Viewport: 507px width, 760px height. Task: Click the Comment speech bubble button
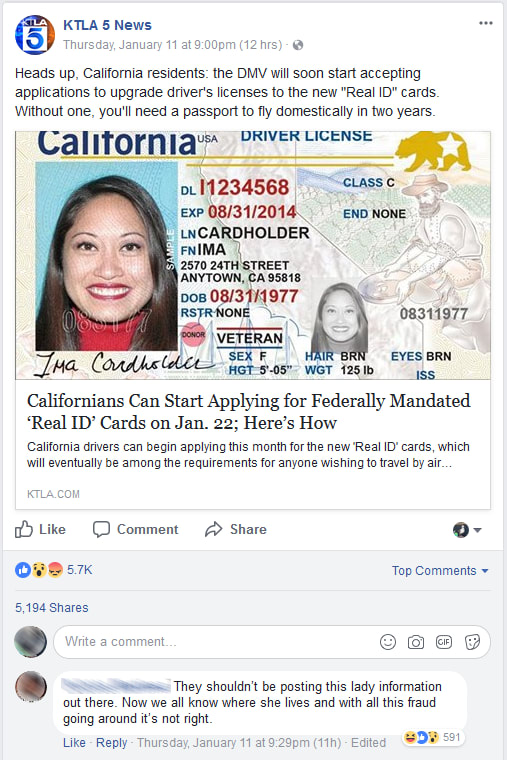tap(136, 529)
